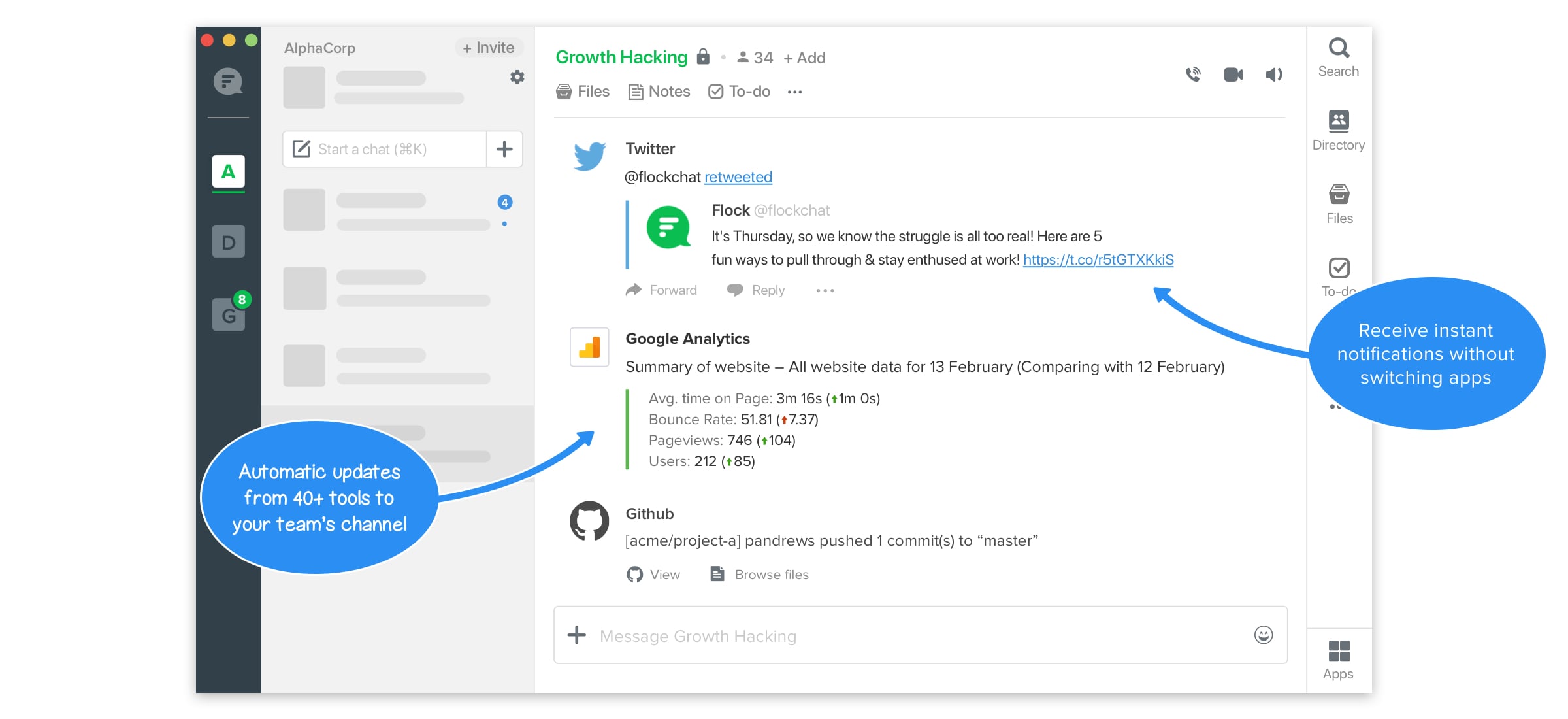Toggle channel sound with speaker icon

pyautogui.click(x=1274, y=75)
